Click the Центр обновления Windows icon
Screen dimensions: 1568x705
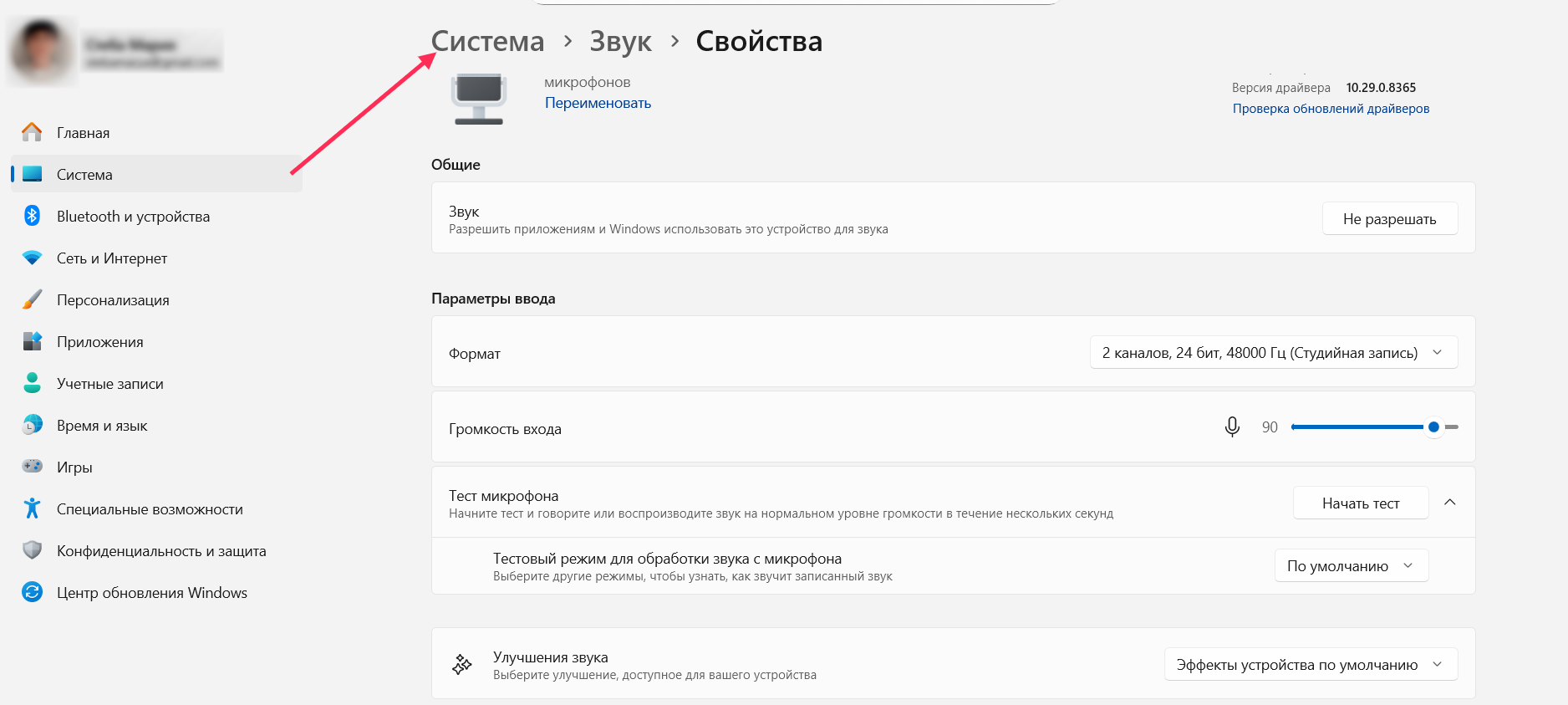coord(32,592)
